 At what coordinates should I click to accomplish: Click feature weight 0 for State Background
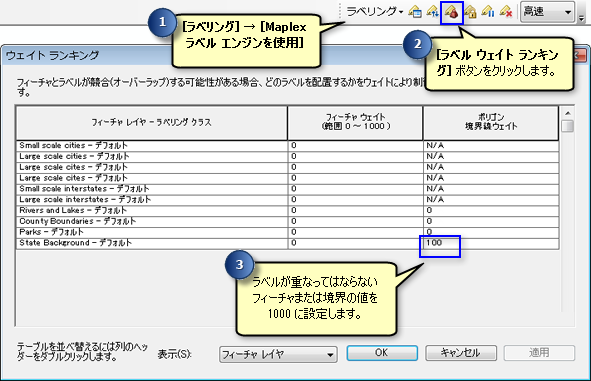click(x=355, y=243)
